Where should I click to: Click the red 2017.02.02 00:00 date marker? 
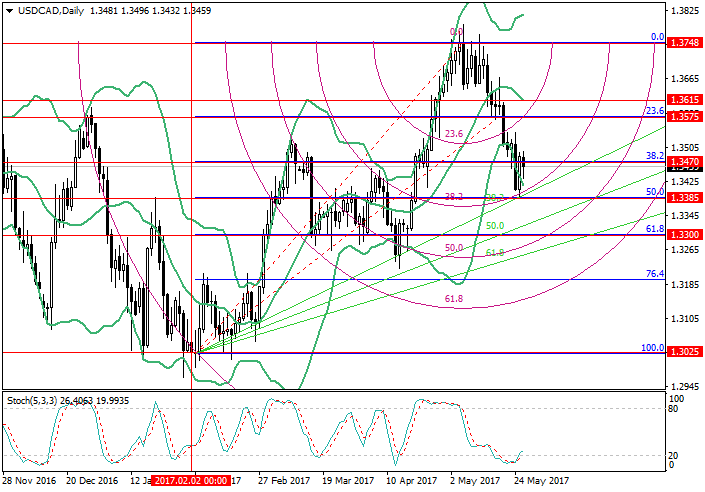(191, 480)
